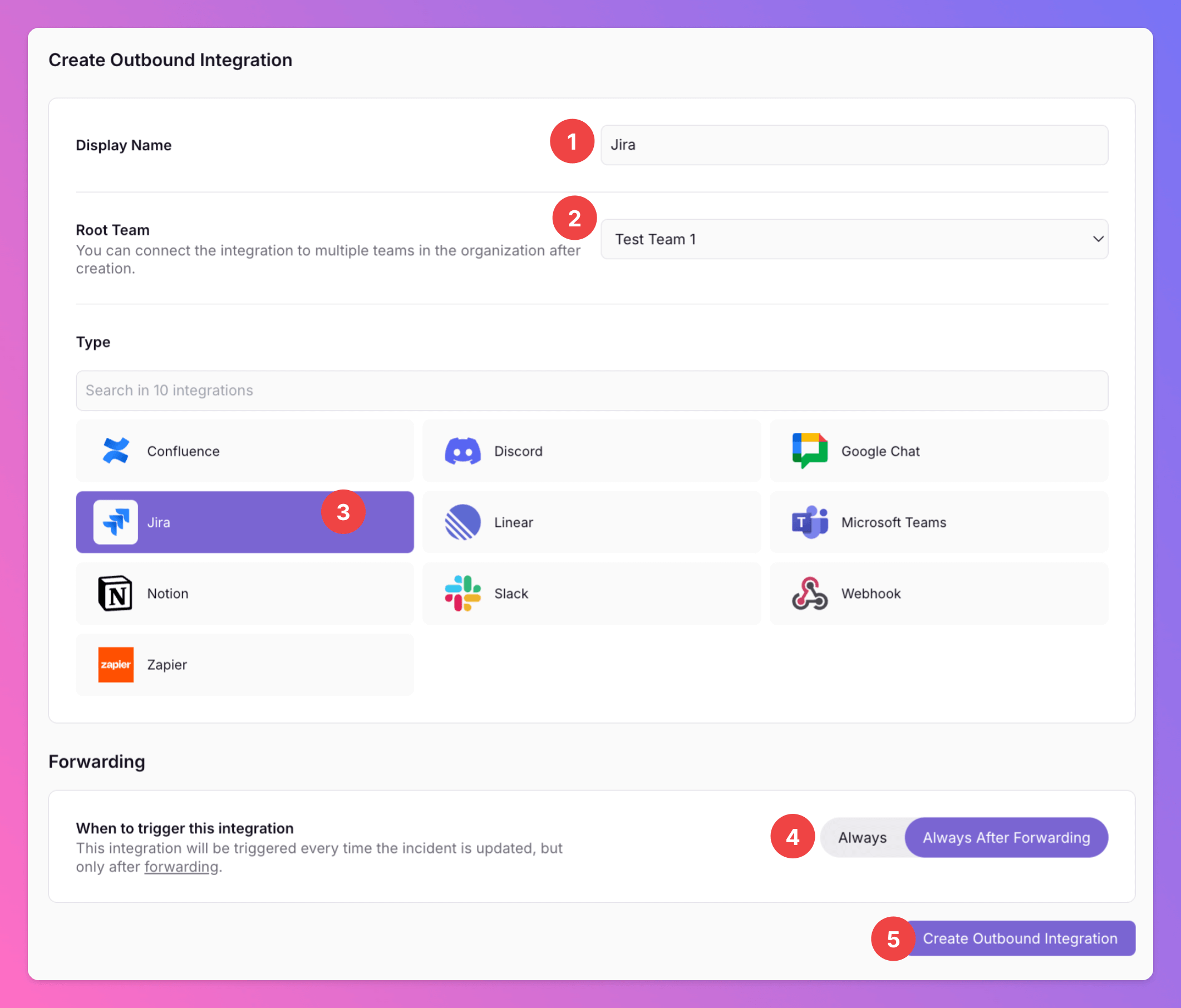Open the Root Team dropdown
The height and width of the screenshot is (1008, 1181).
(x=844, y=239)
